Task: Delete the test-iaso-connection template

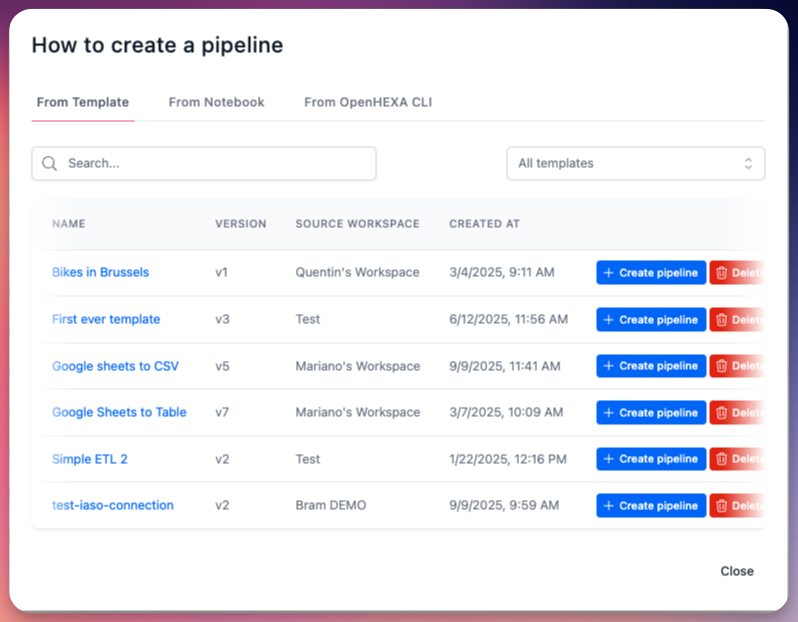Action: click(x=737, y=506)
